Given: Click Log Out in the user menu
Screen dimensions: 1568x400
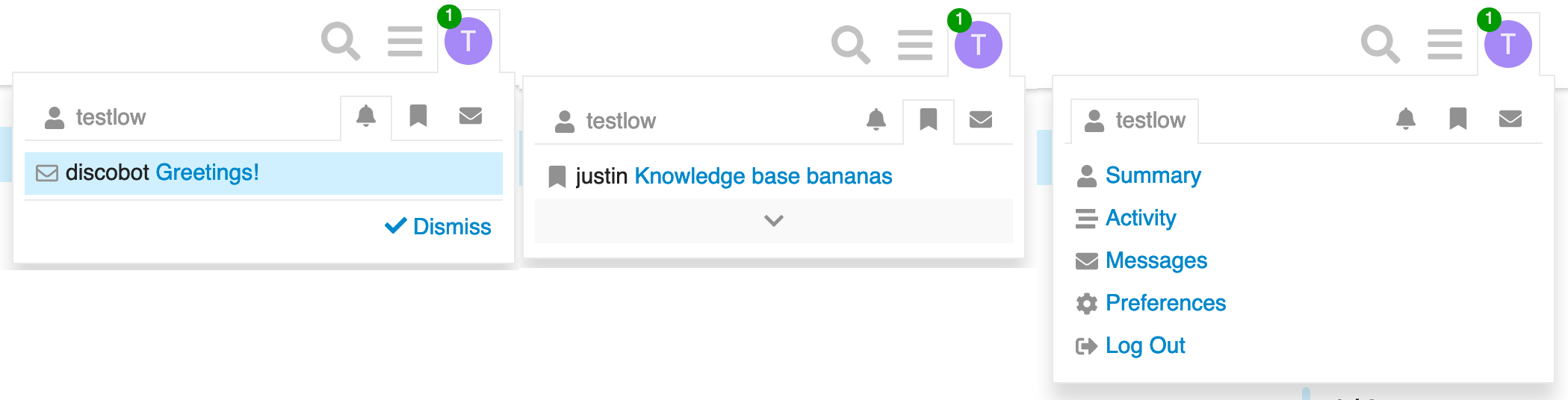Looking at the screenshot, I should click(x=1144, y=346).
